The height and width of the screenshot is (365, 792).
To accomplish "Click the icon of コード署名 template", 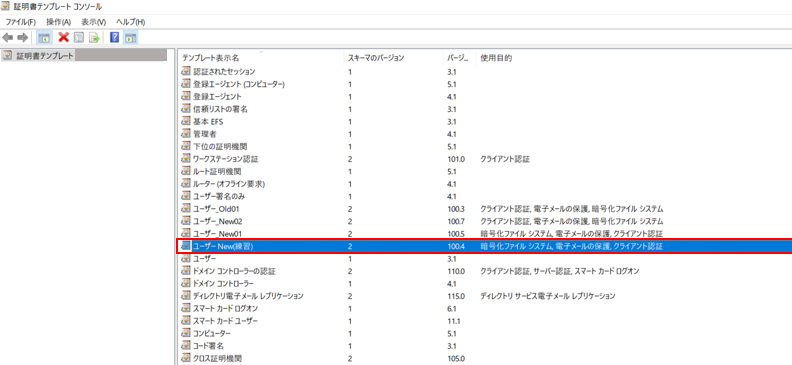I will pyautogui.click(x=186, y=346).
